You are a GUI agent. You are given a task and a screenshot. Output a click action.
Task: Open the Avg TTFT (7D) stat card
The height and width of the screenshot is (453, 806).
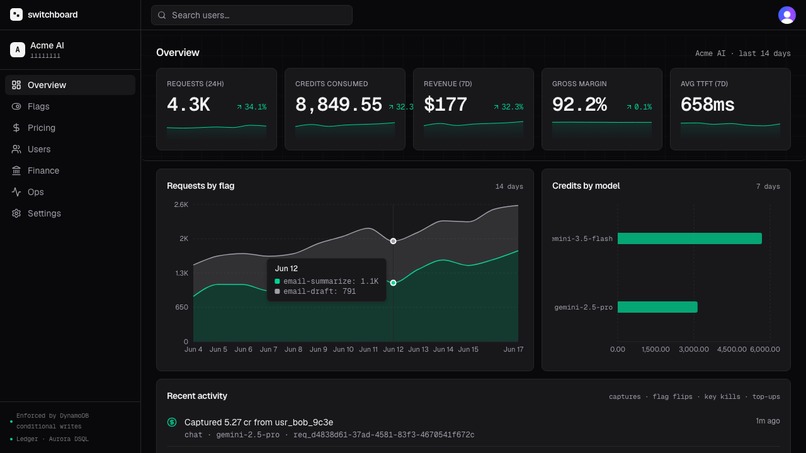(730, 109)
